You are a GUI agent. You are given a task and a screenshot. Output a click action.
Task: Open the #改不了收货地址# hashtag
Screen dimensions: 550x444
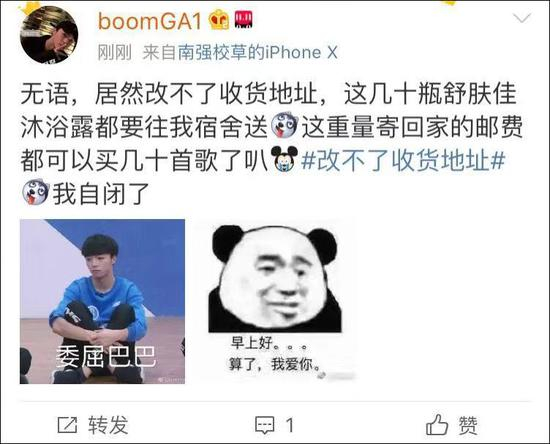[x=403, y=161]
